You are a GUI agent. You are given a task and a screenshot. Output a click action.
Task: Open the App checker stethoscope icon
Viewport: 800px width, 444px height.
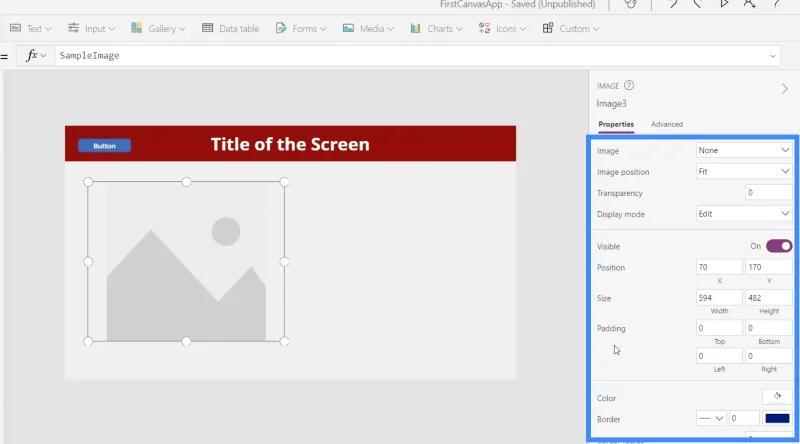pos(631,4)
